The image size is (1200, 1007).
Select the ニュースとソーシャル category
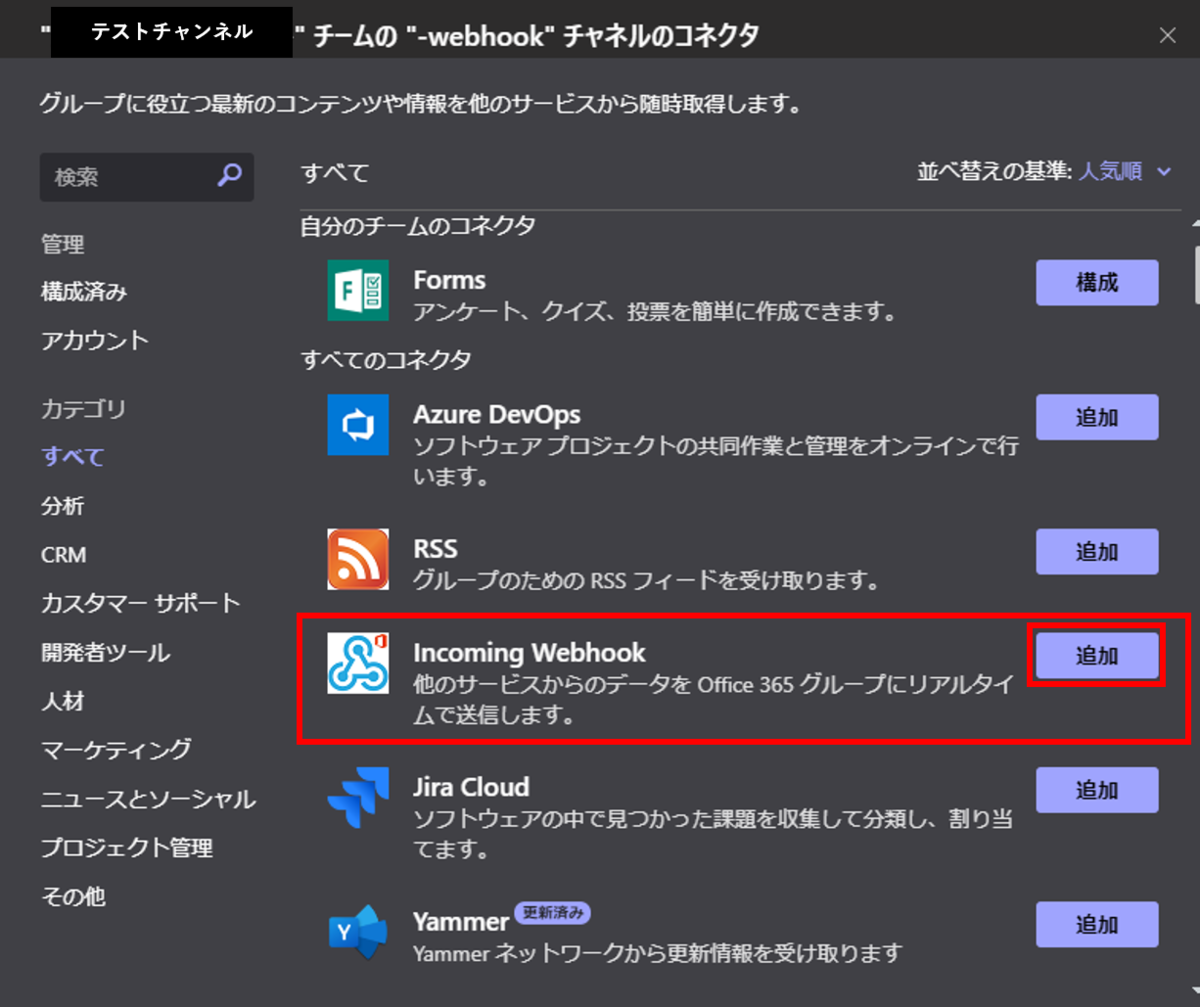point(148,799)
